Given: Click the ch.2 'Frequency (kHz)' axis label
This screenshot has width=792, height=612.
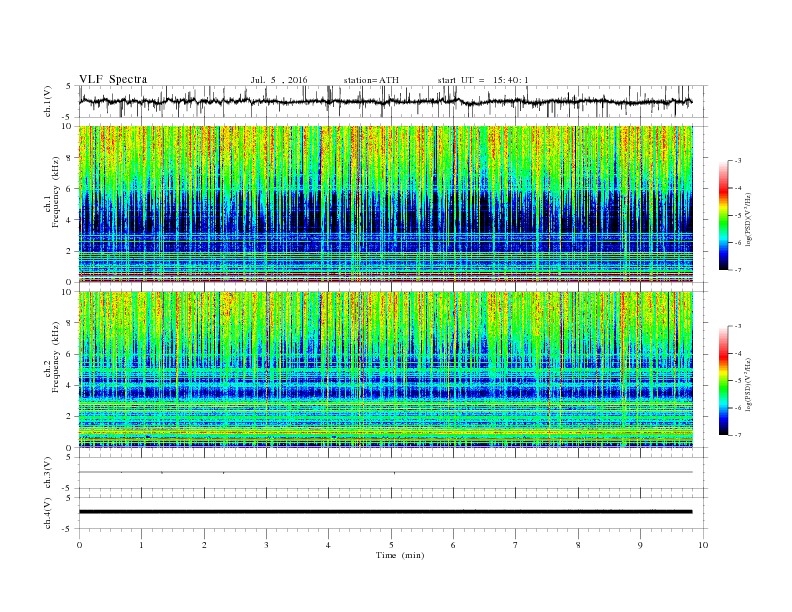Looking at the screenshot, I should coord(55,357).
